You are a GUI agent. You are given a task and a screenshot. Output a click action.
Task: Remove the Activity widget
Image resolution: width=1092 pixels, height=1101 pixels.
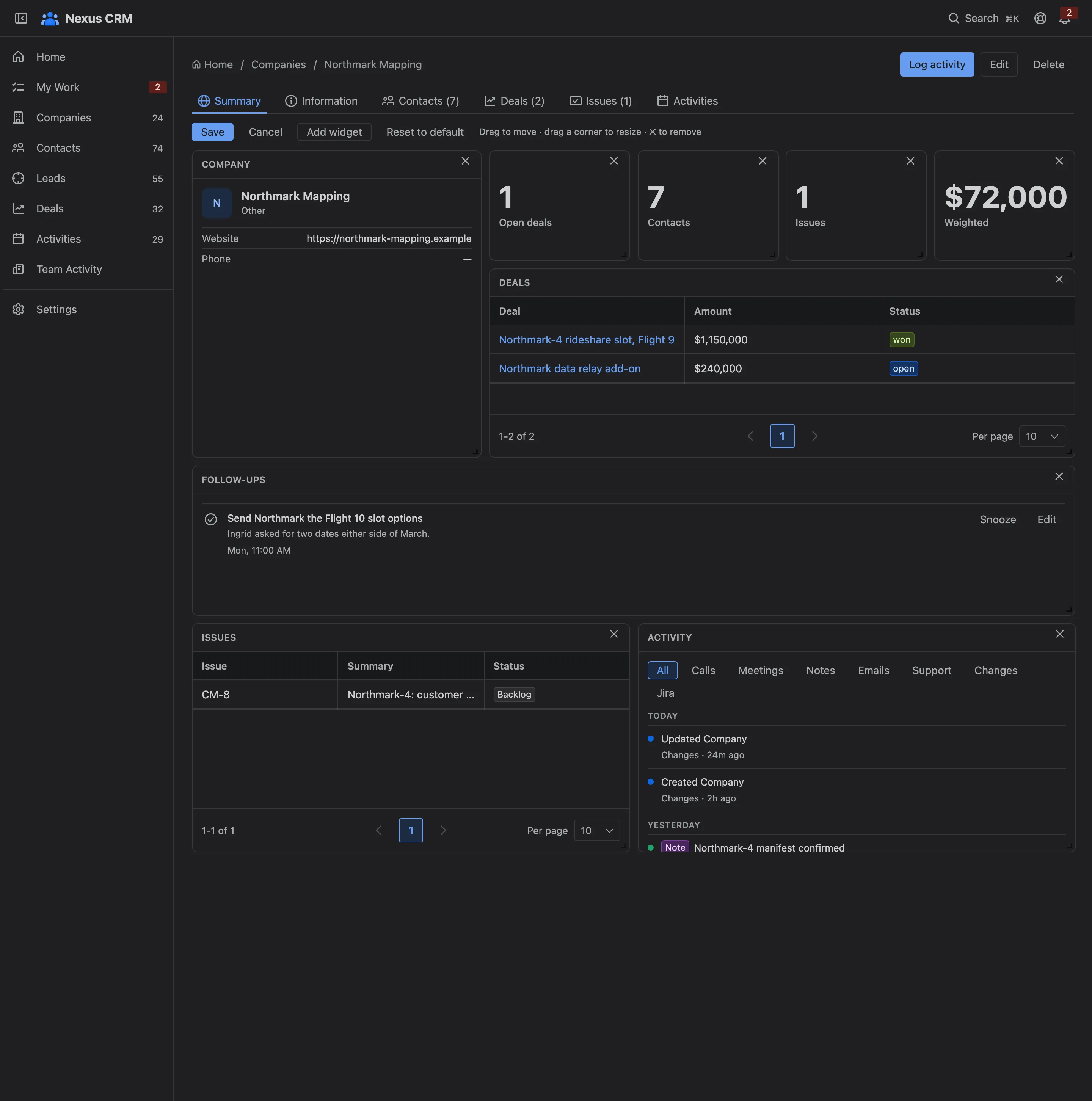point(1059,634)
